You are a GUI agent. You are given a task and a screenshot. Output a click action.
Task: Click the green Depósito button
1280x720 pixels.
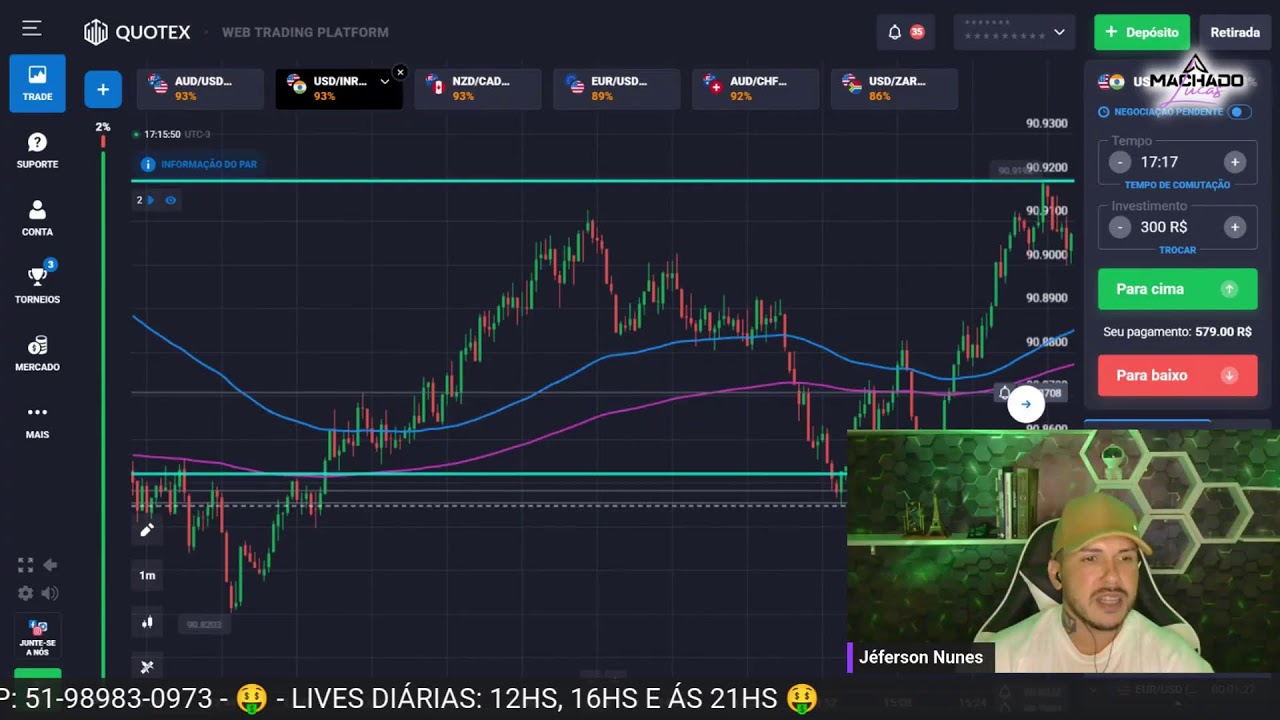click(1141, 32)
